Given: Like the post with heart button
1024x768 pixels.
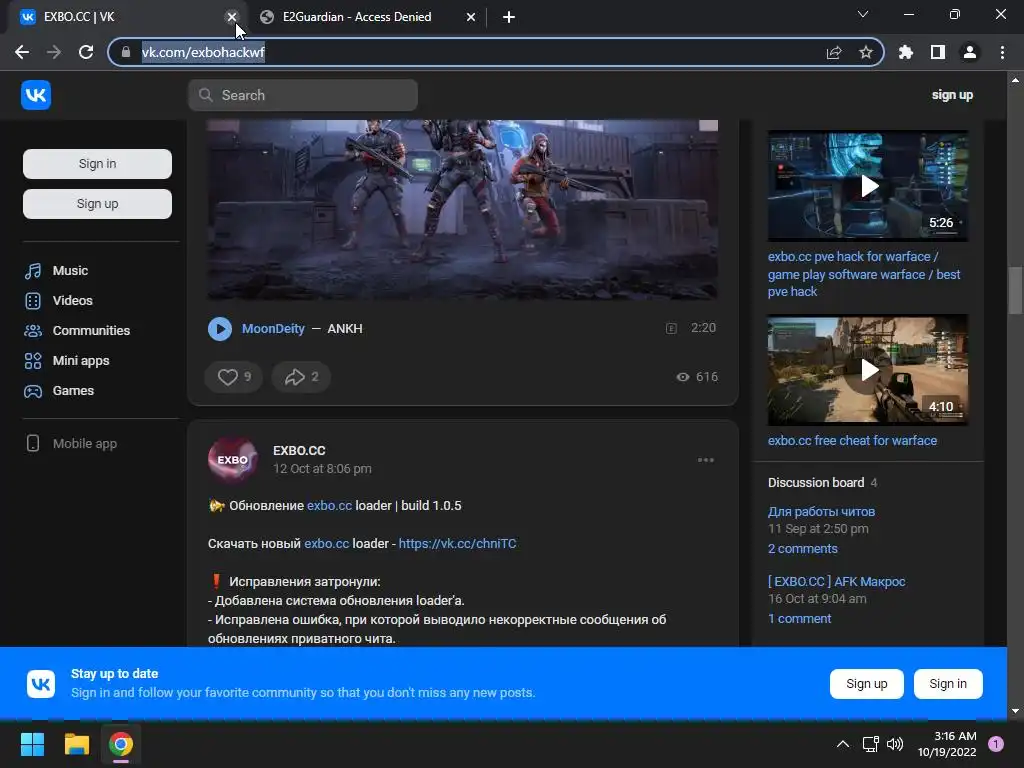Looking at the screenshot, I should [234, 377].
